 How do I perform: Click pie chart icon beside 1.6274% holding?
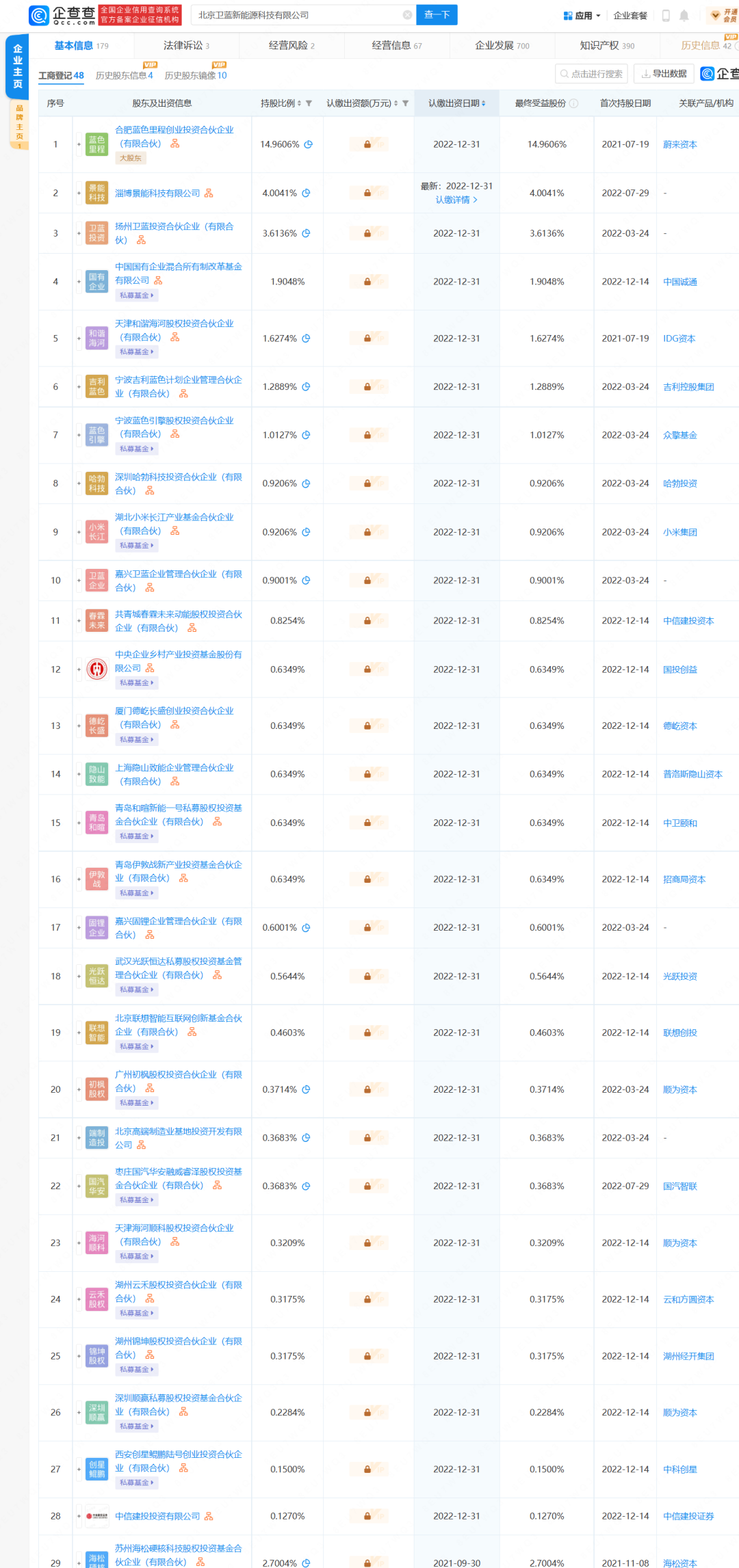pyautogui.click(x=306, y=338)
